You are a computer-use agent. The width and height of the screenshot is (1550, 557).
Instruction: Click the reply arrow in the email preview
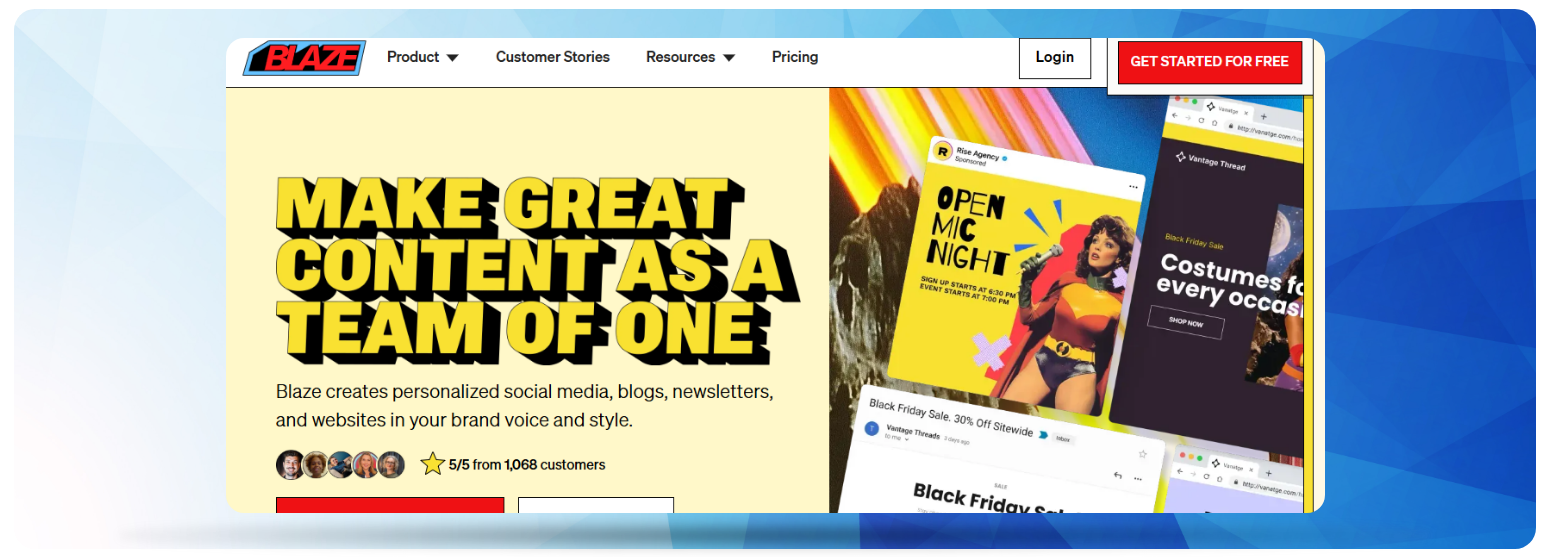pos(1117,476)
